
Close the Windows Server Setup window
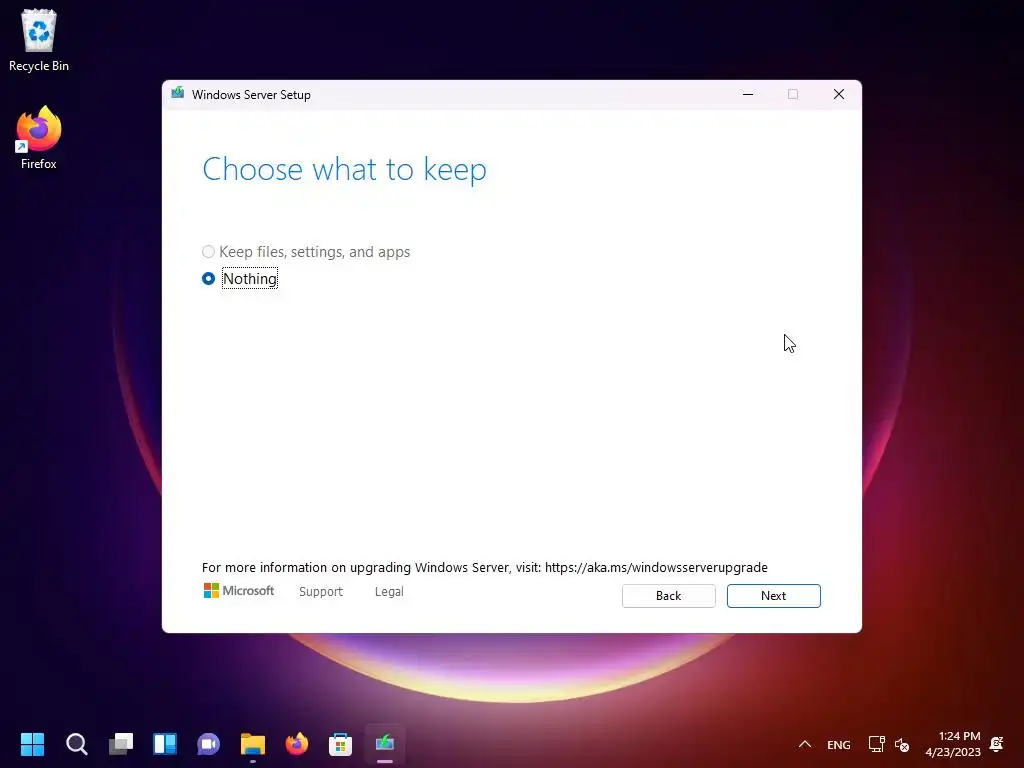839,95
